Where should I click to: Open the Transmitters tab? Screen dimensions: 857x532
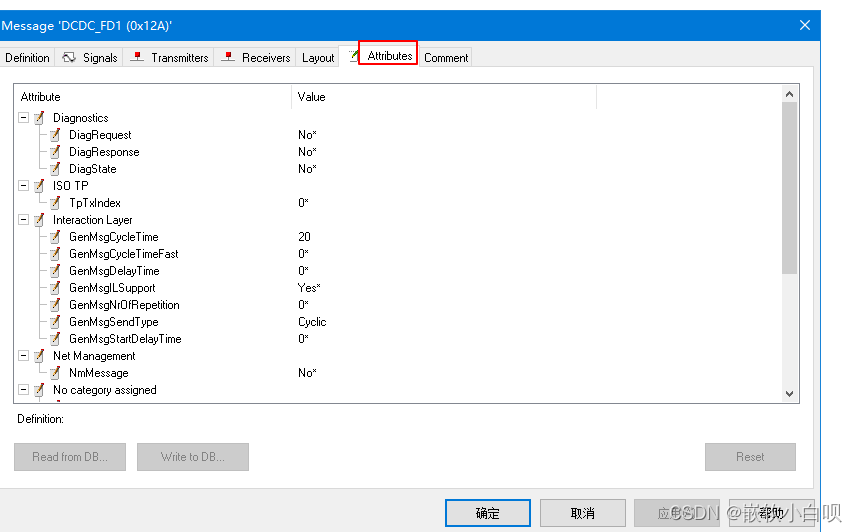169,57
